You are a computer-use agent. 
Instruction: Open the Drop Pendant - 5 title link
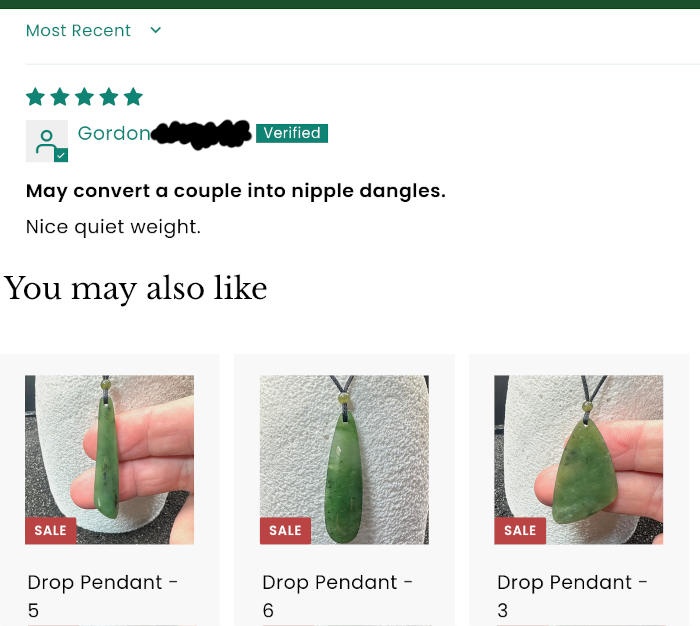[103, 596]
